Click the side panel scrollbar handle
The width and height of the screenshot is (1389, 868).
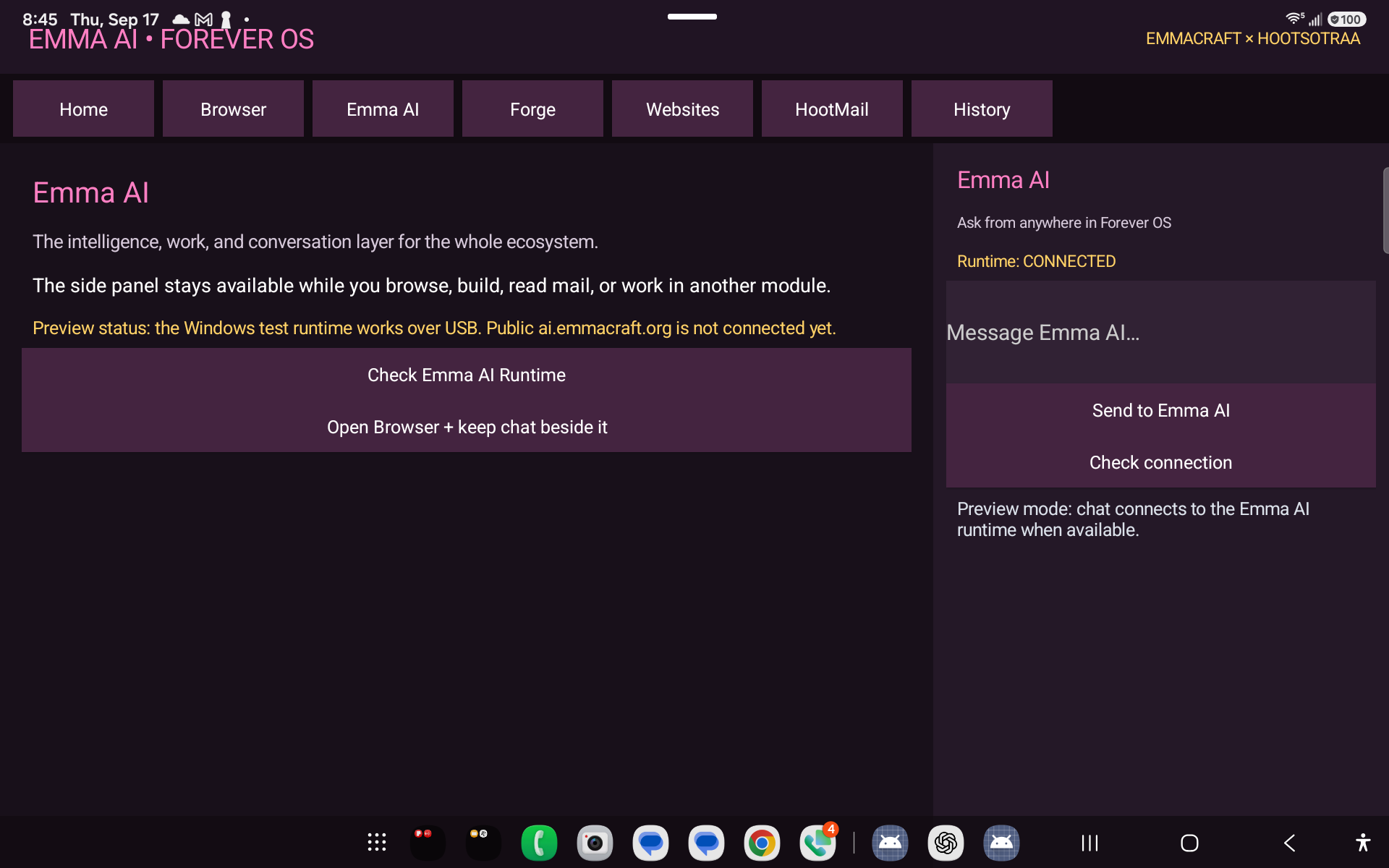(1385, 210)
